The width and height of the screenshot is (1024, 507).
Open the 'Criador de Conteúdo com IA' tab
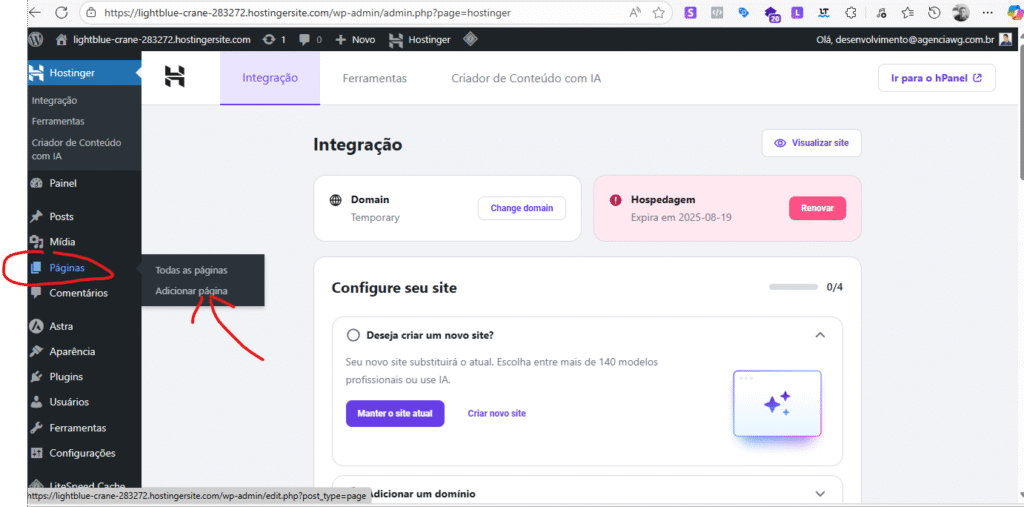[526, 78]
